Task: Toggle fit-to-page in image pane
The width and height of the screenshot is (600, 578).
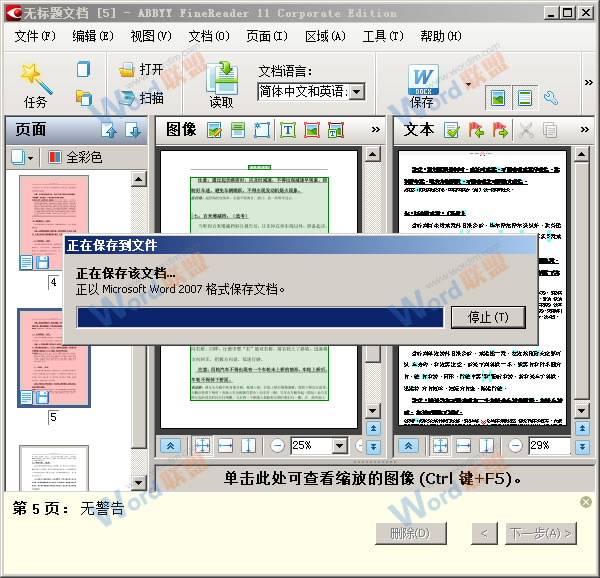Action: tap(202, 446)
